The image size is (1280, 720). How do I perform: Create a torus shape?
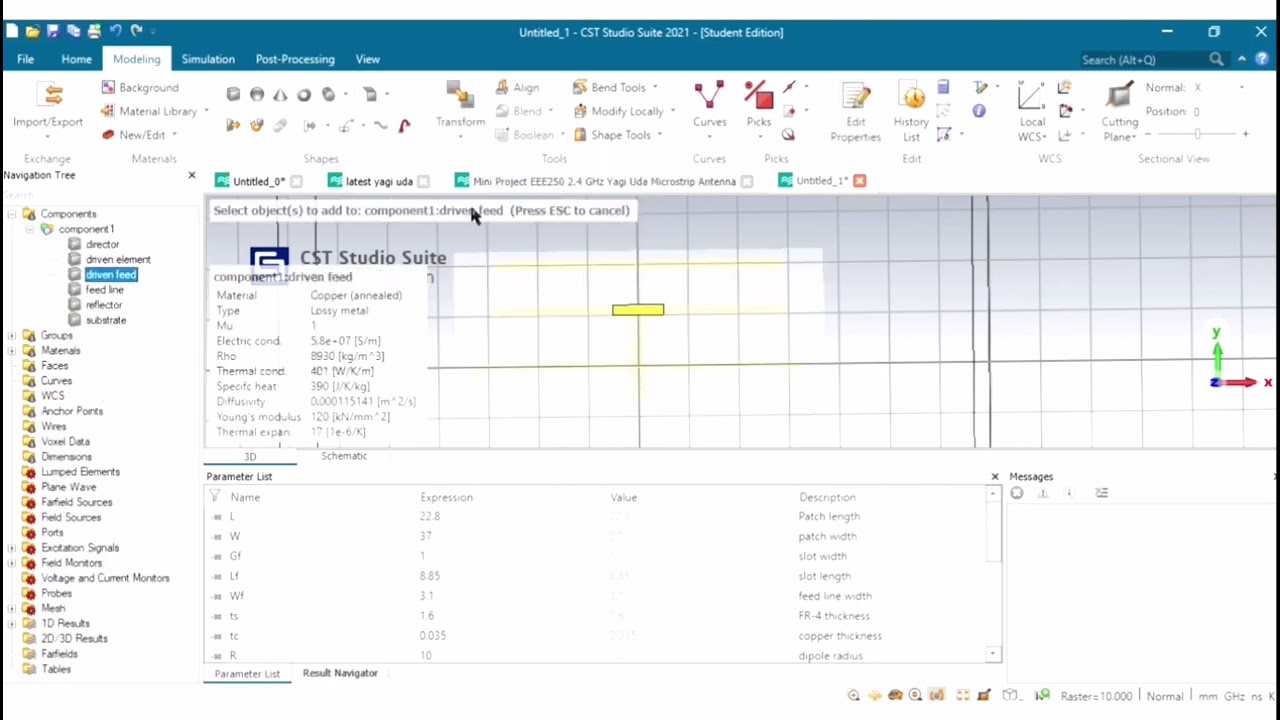coord(304,94)
